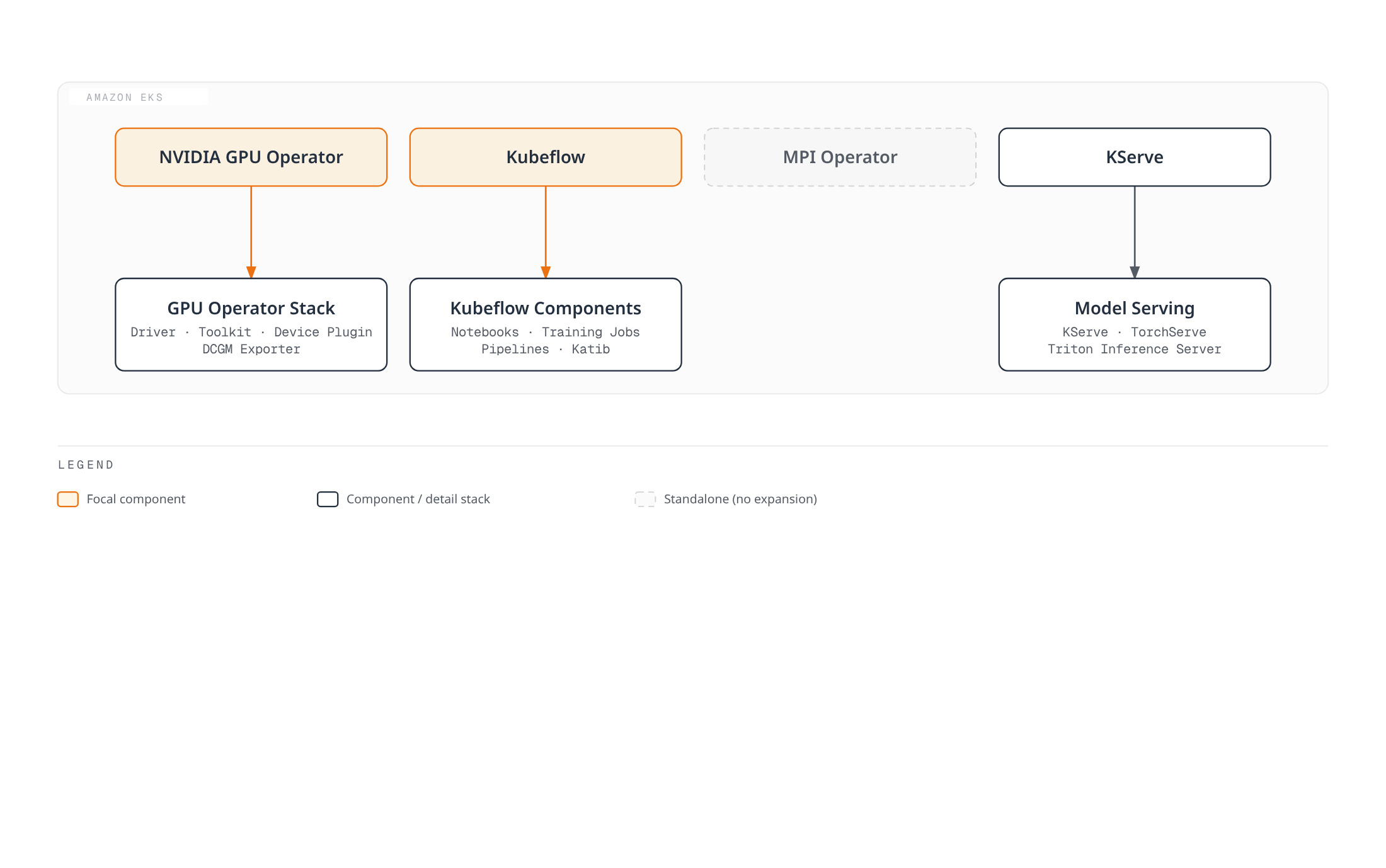
Task: Click the Triton Inference Server text
Action: (x=1135, y=349)
